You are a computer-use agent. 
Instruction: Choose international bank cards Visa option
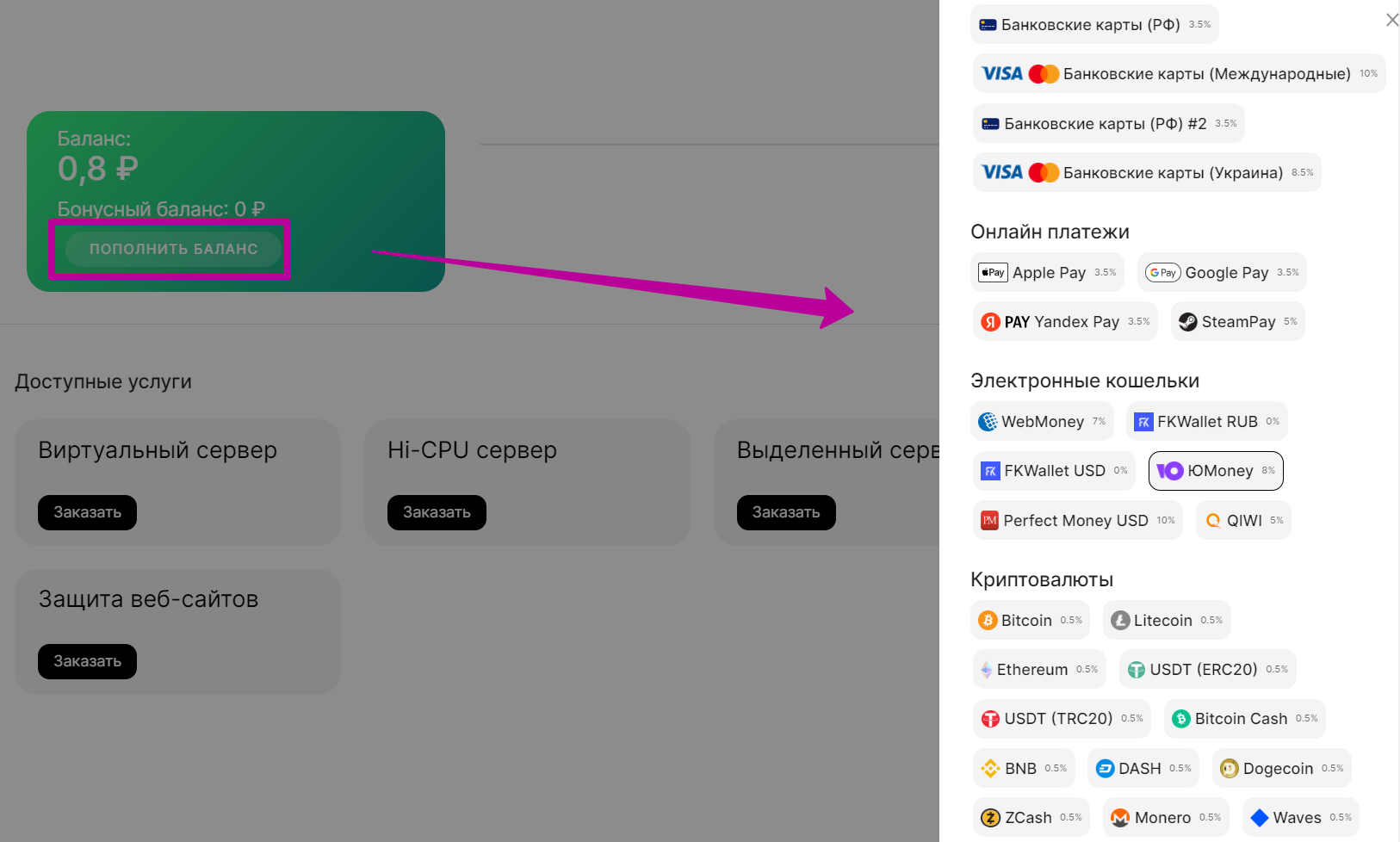click(1179, 74)
